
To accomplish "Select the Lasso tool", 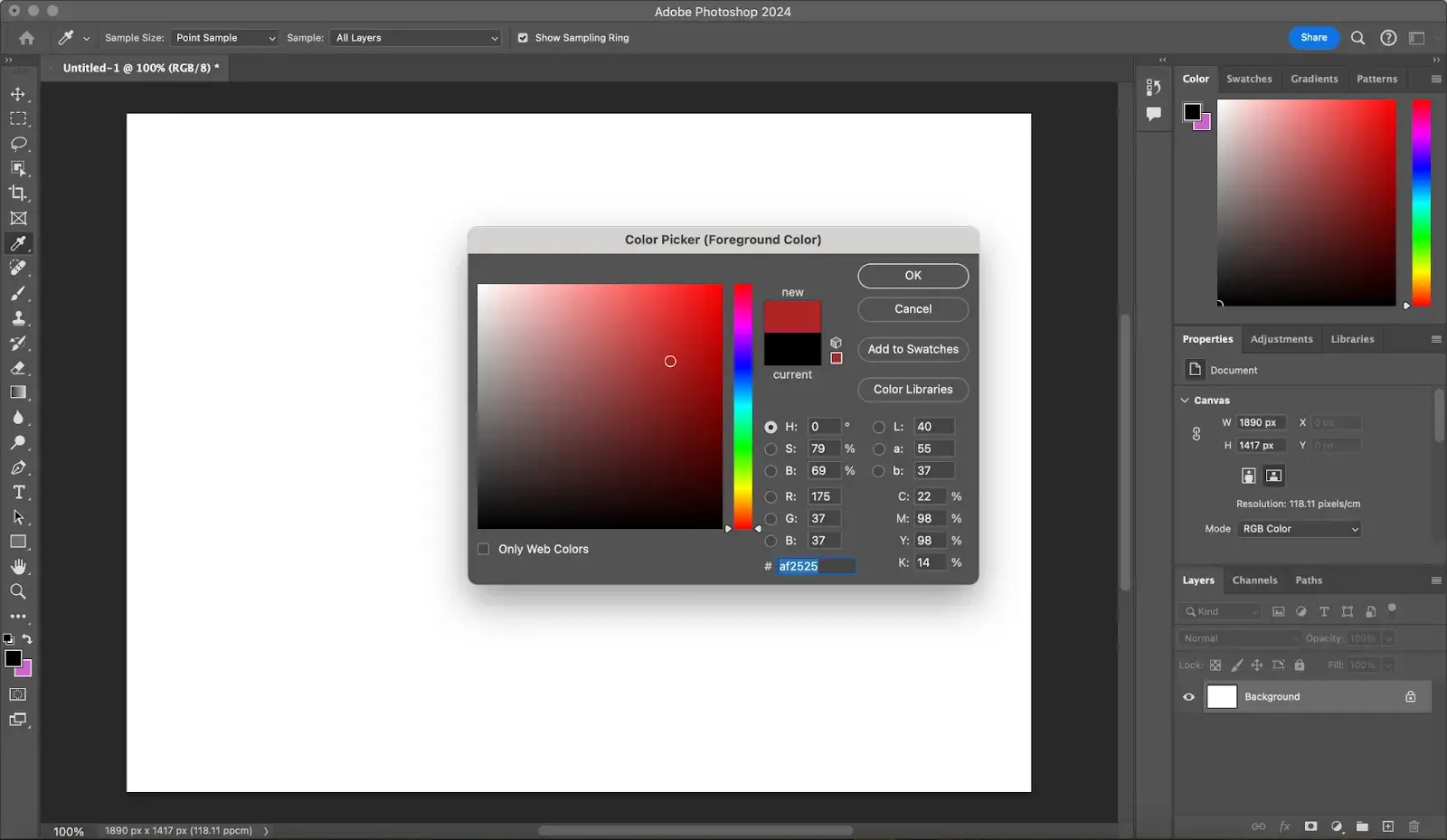I will pyautogui.click(x=18, y=144).
